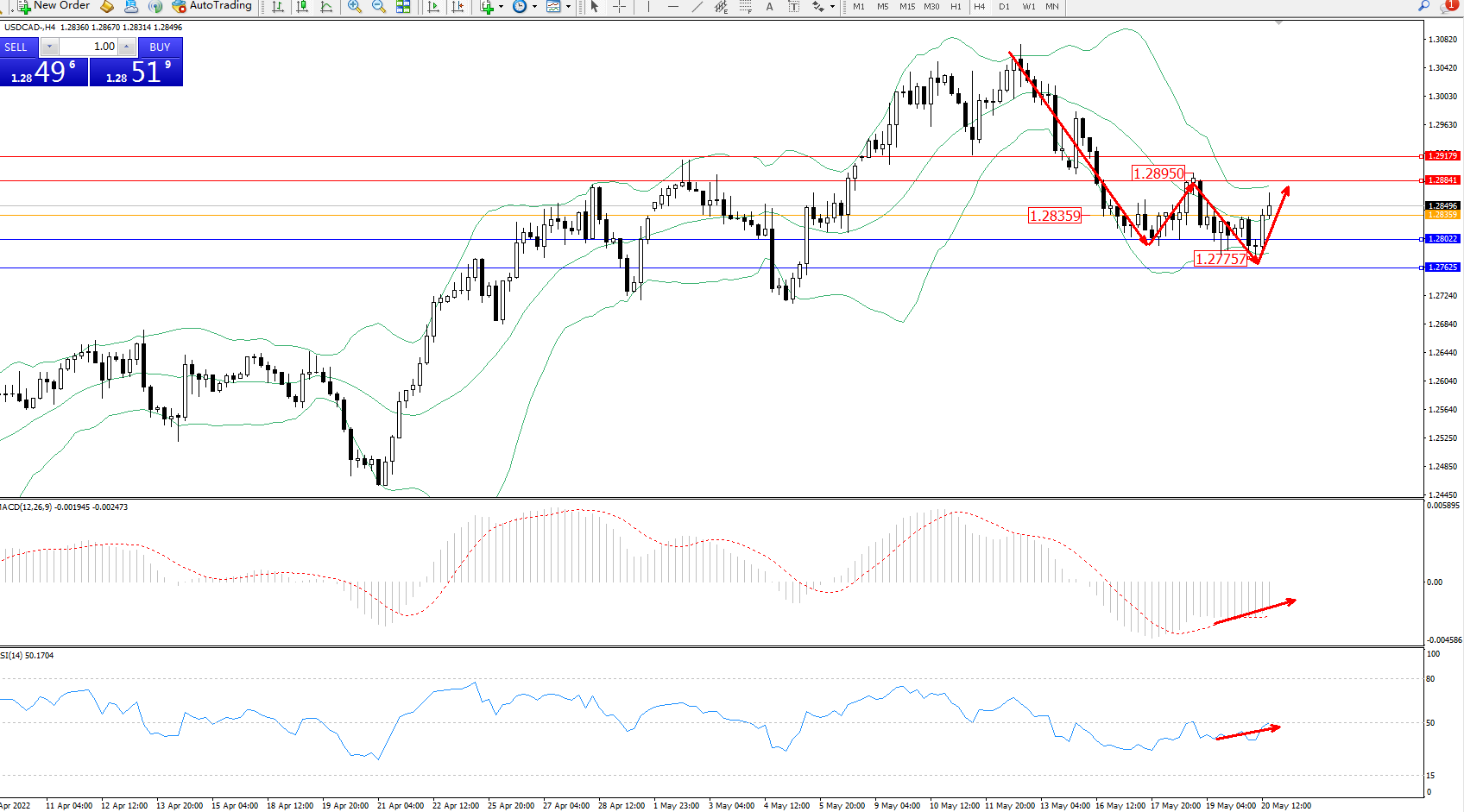Select the text label tool (A)
The width and height of the screenshot is (1464, 812).
(x=769, y=7)
